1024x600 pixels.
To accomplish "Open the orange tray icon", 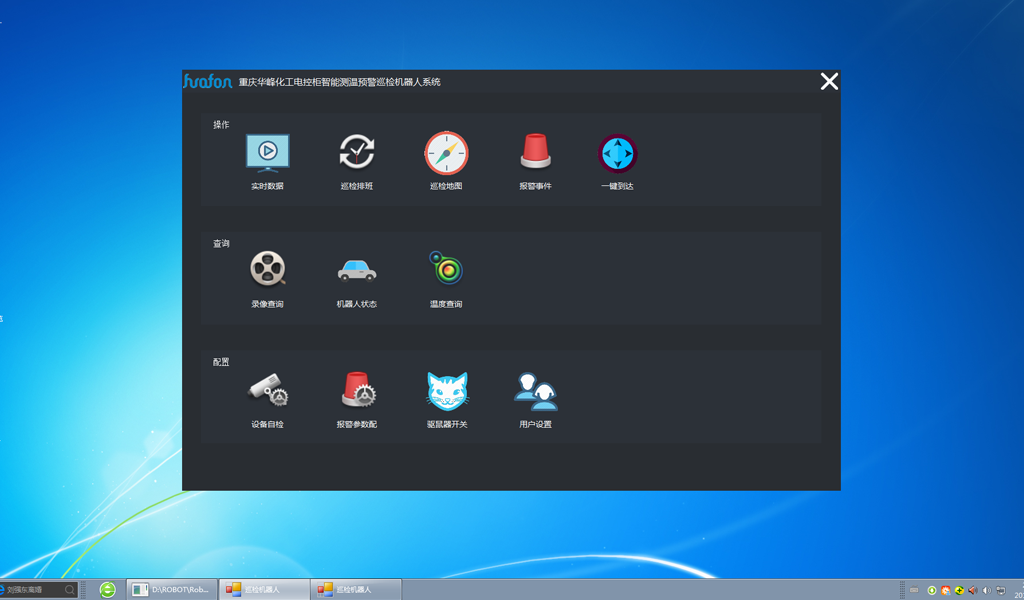I will (x=946, y=590).
